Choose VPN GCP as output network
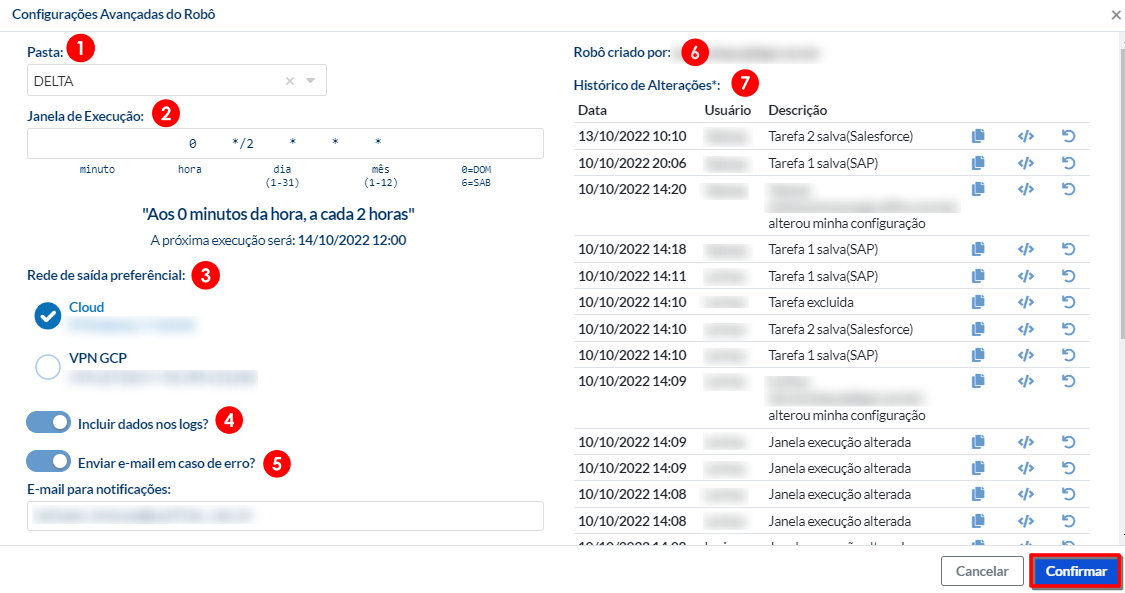 pos(48,366)
